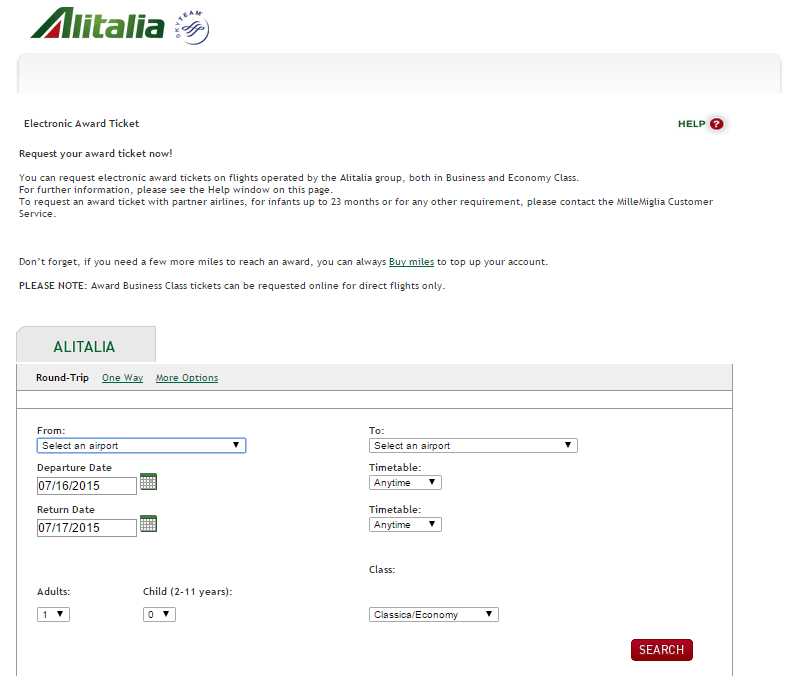Open the Class Classica/Economy dropdown
This screenshot has height=677, width=796.
click(x=434, y=615)
